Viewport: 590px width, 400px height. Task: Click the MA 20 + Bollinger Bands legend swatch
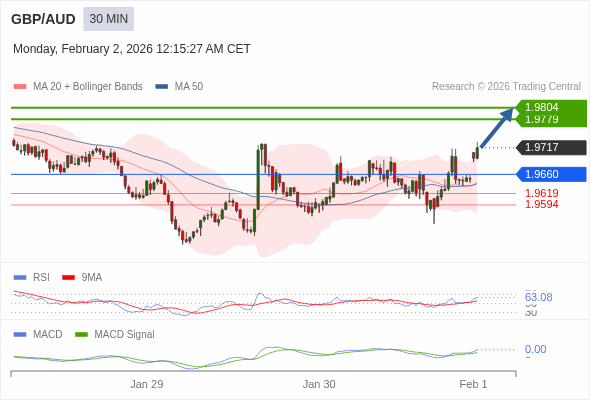point(20,87)
